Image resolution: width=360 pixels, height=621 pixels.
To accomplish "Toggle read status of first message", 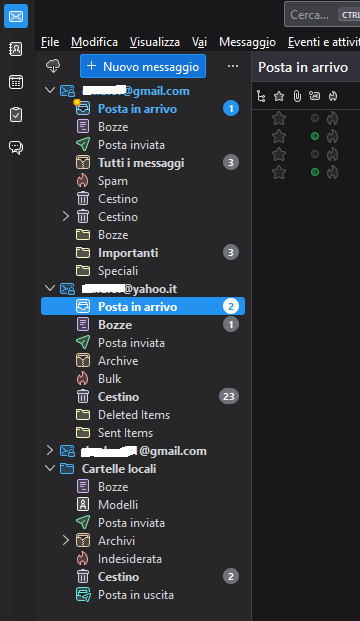I will coord(315,118).
